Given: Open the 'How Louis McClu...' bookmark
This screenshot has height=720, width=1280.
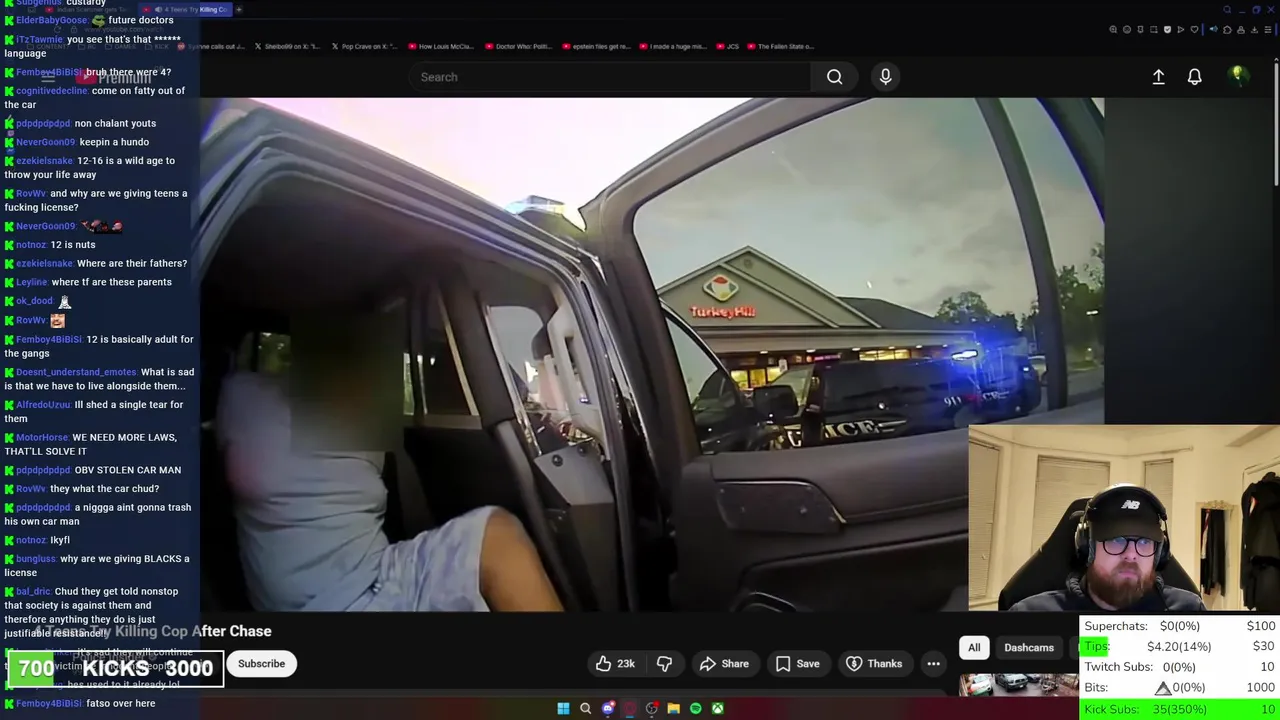Looking at the screenshot, I should pos(440,46).
